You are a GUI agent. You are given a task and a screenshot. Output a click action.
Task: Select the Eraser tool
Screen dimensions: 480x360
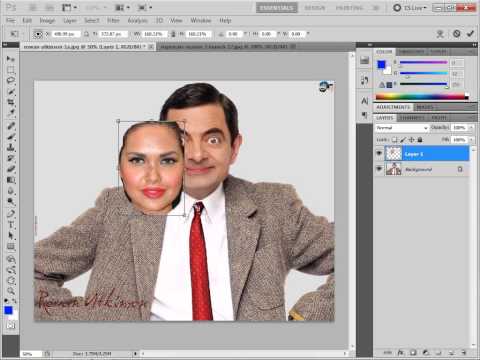(x=11, y=169)
